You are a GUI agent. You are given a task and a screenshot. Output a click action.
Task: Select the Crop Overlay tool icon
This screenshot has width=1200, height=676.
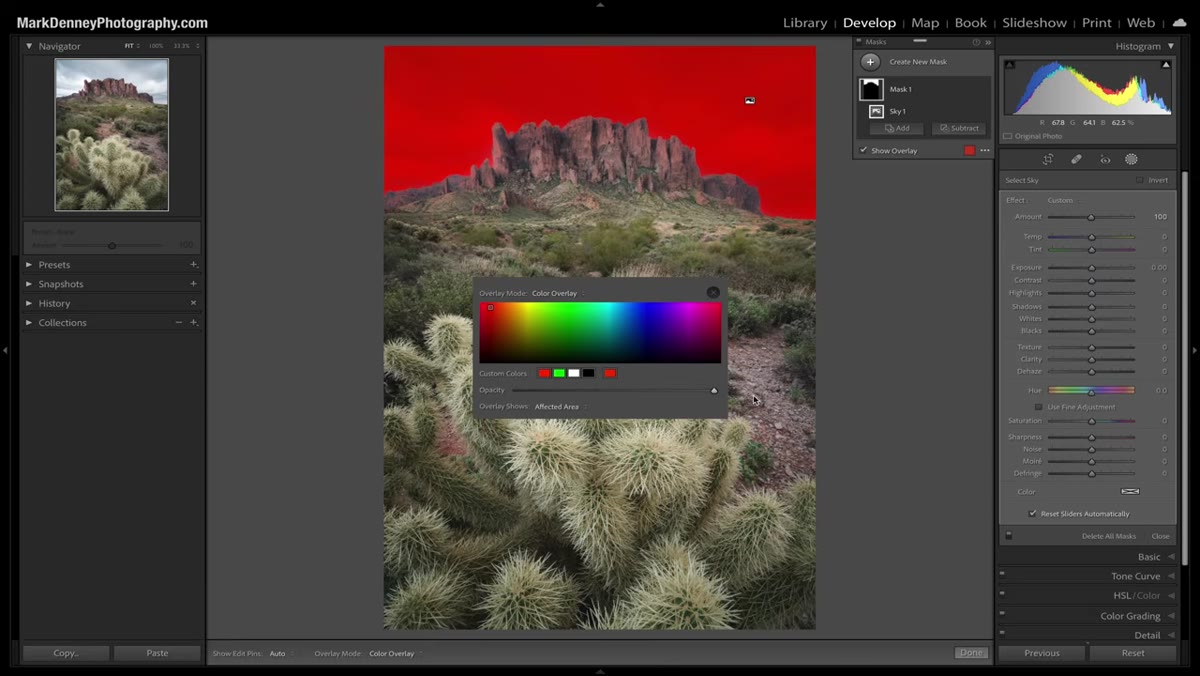coord(1048,160)
